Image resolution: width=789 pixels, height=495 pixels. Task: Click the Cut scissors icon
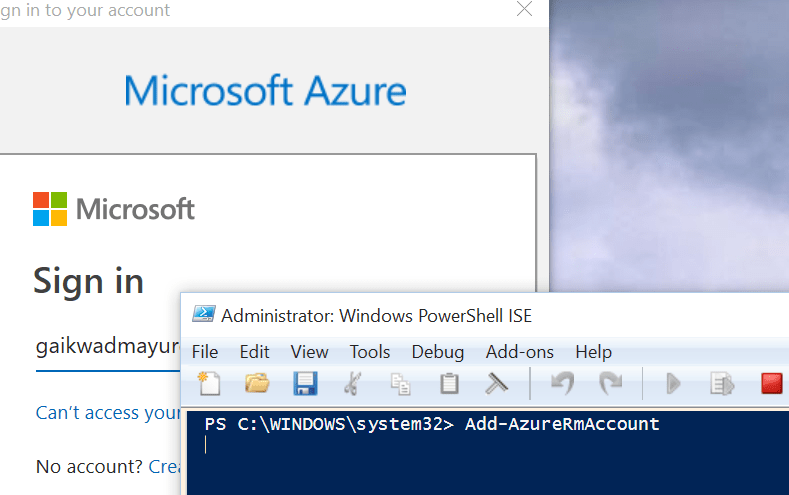tap(353, 384)
